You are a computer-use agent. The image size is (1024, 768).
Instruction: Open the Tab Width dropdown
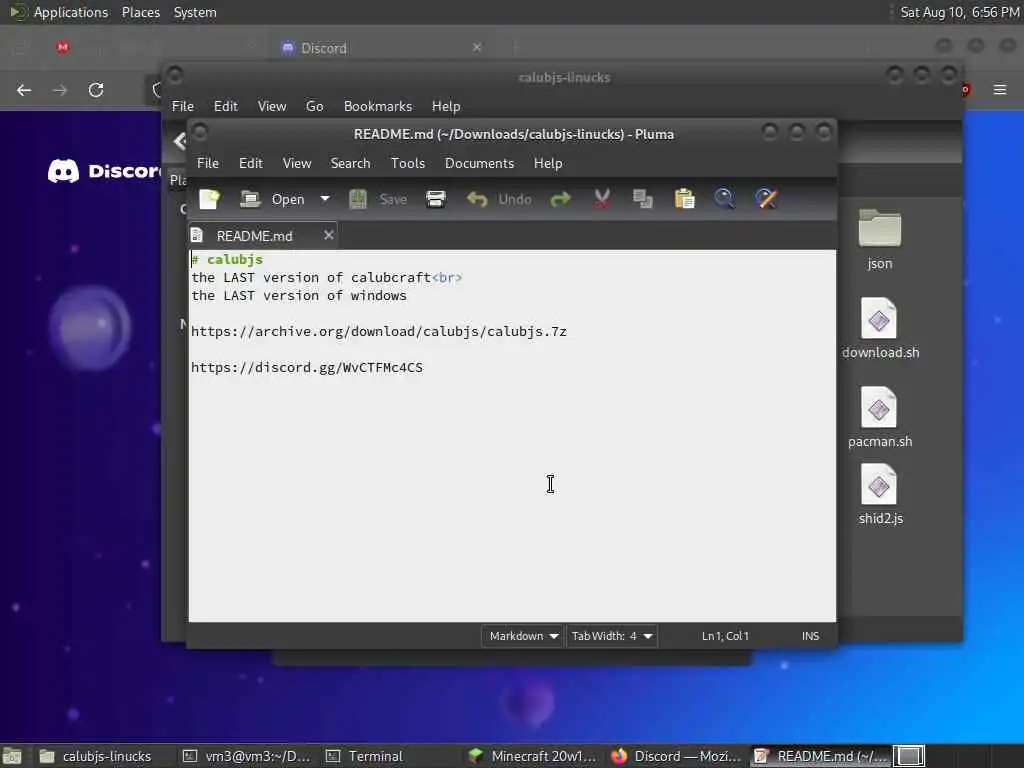coord(612,635)
